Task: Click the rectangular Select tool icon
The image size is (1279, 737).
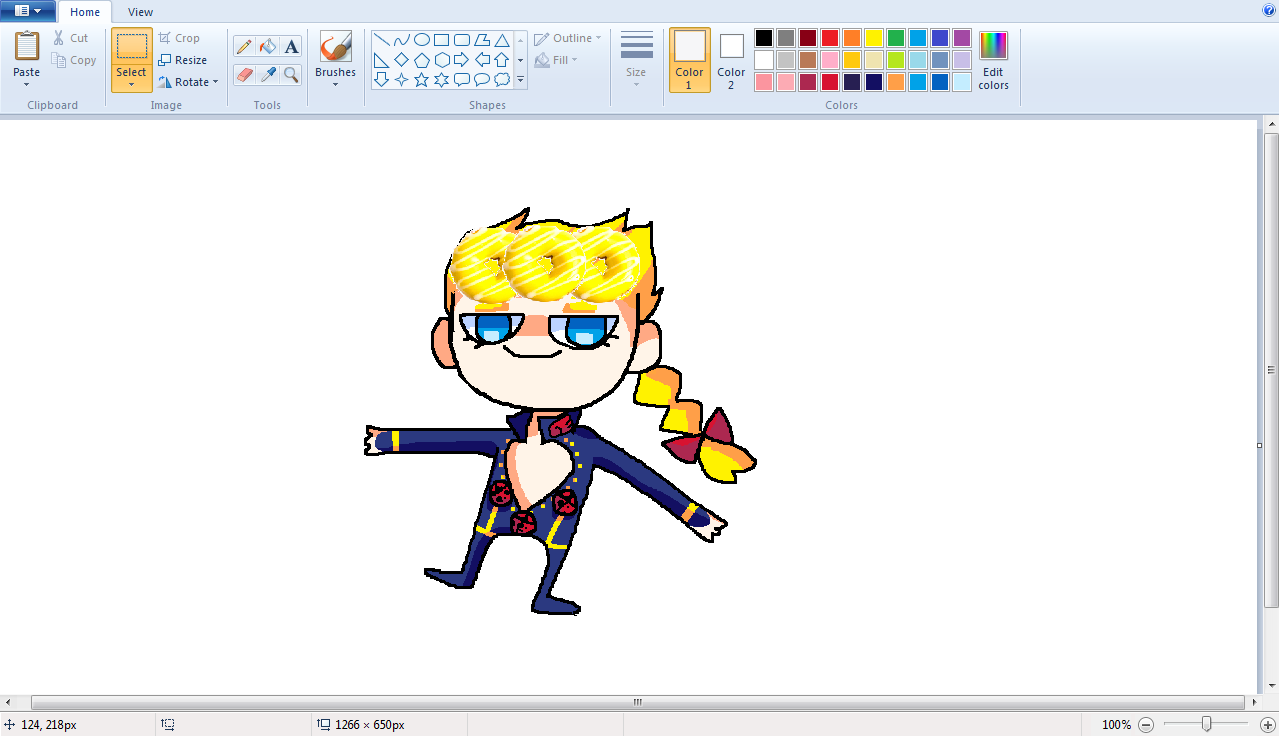Action: coord(131,47)
